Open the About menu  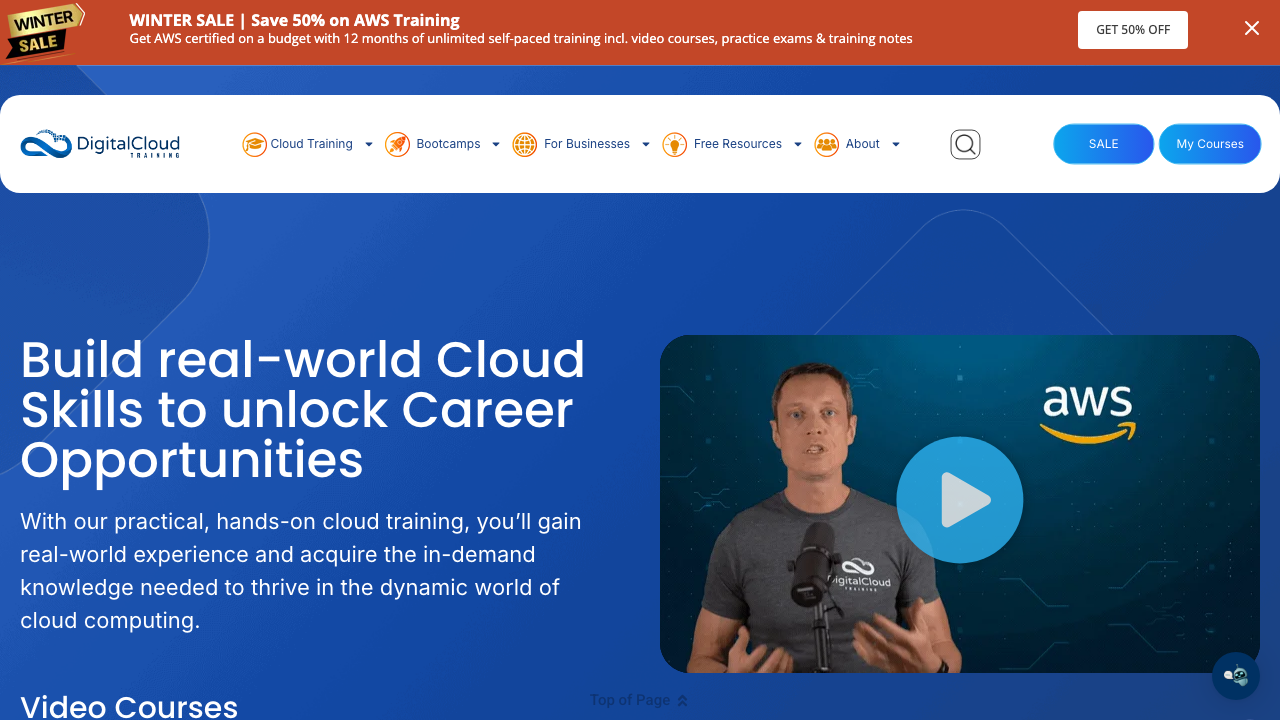862,144
